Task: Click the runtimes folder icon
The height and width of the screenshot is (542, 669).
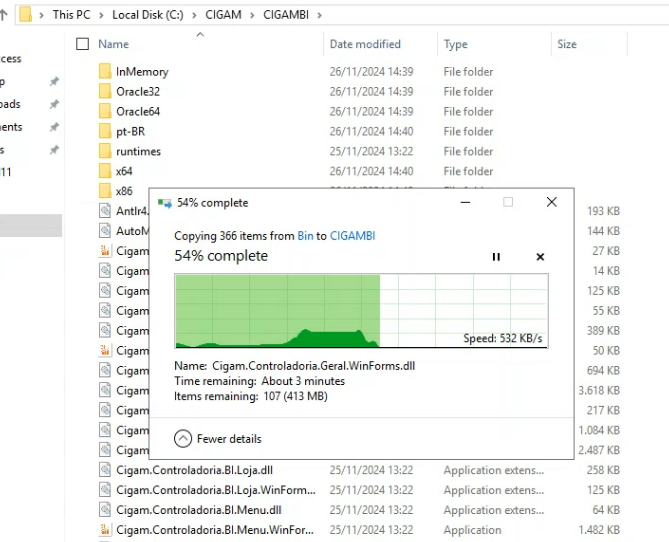Action: (x=106, y=152)
